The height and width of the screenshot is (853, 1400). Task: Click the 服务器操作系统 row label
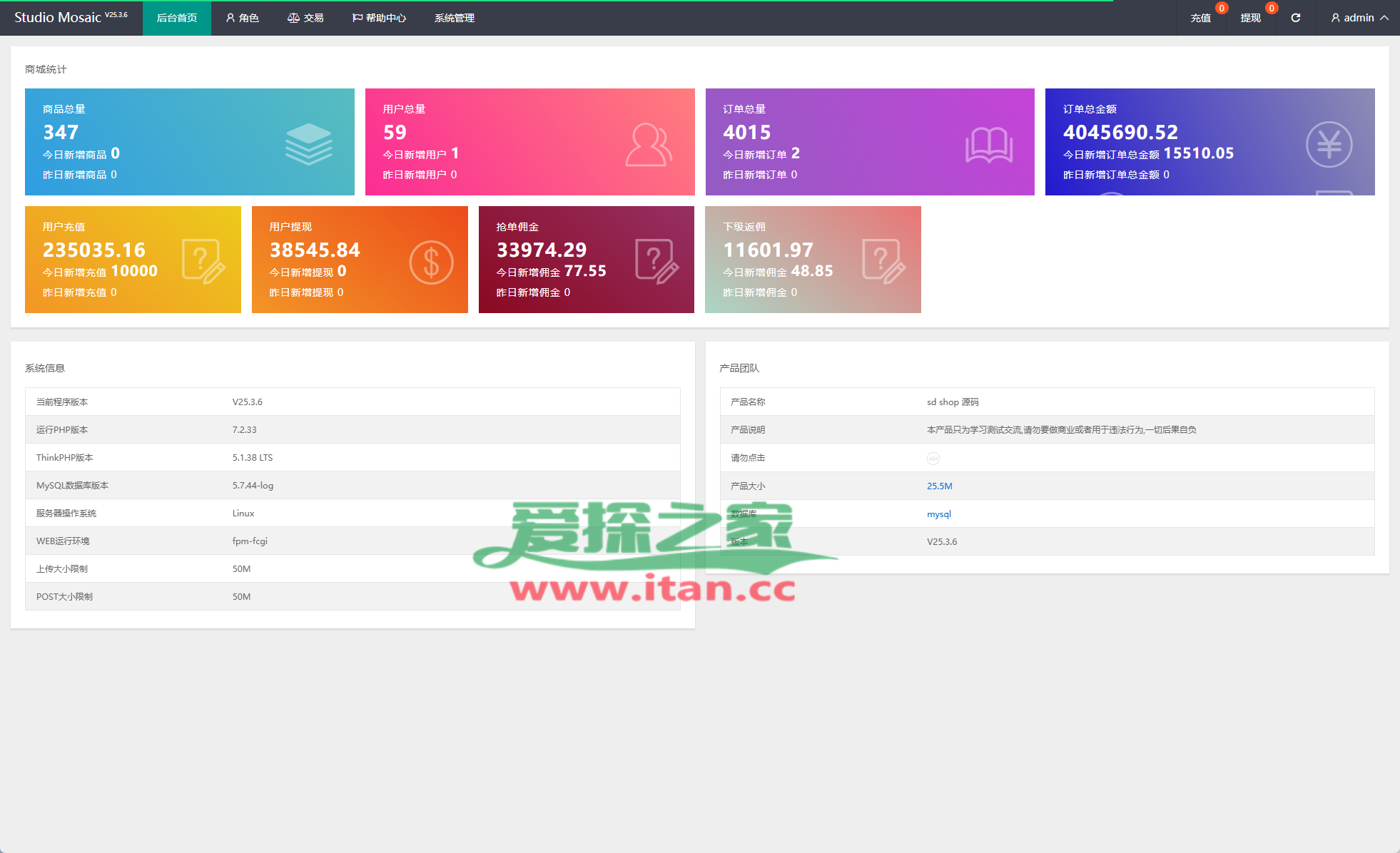(66, 513)
